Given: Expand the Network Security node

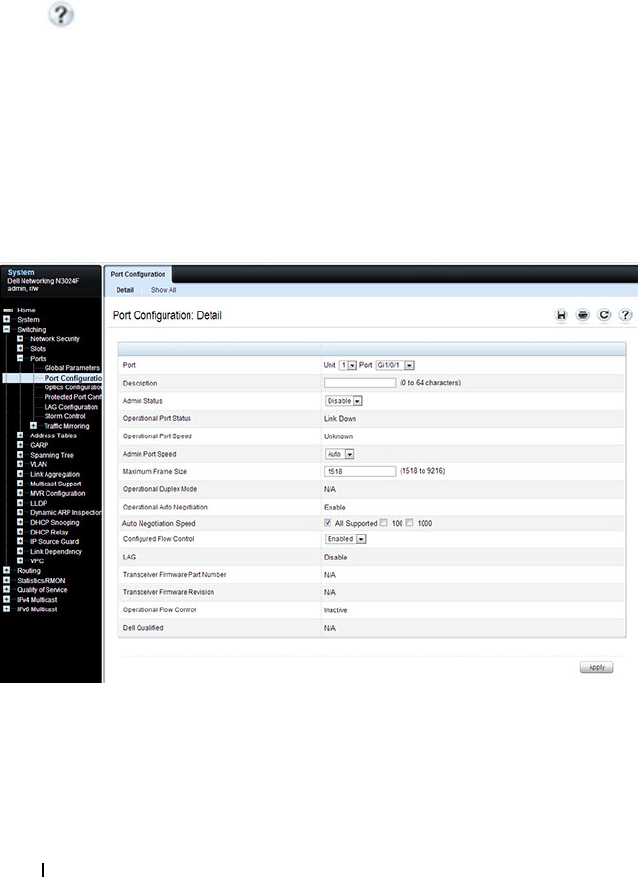Looking at the screenshot, I should (x=20, y=338).
